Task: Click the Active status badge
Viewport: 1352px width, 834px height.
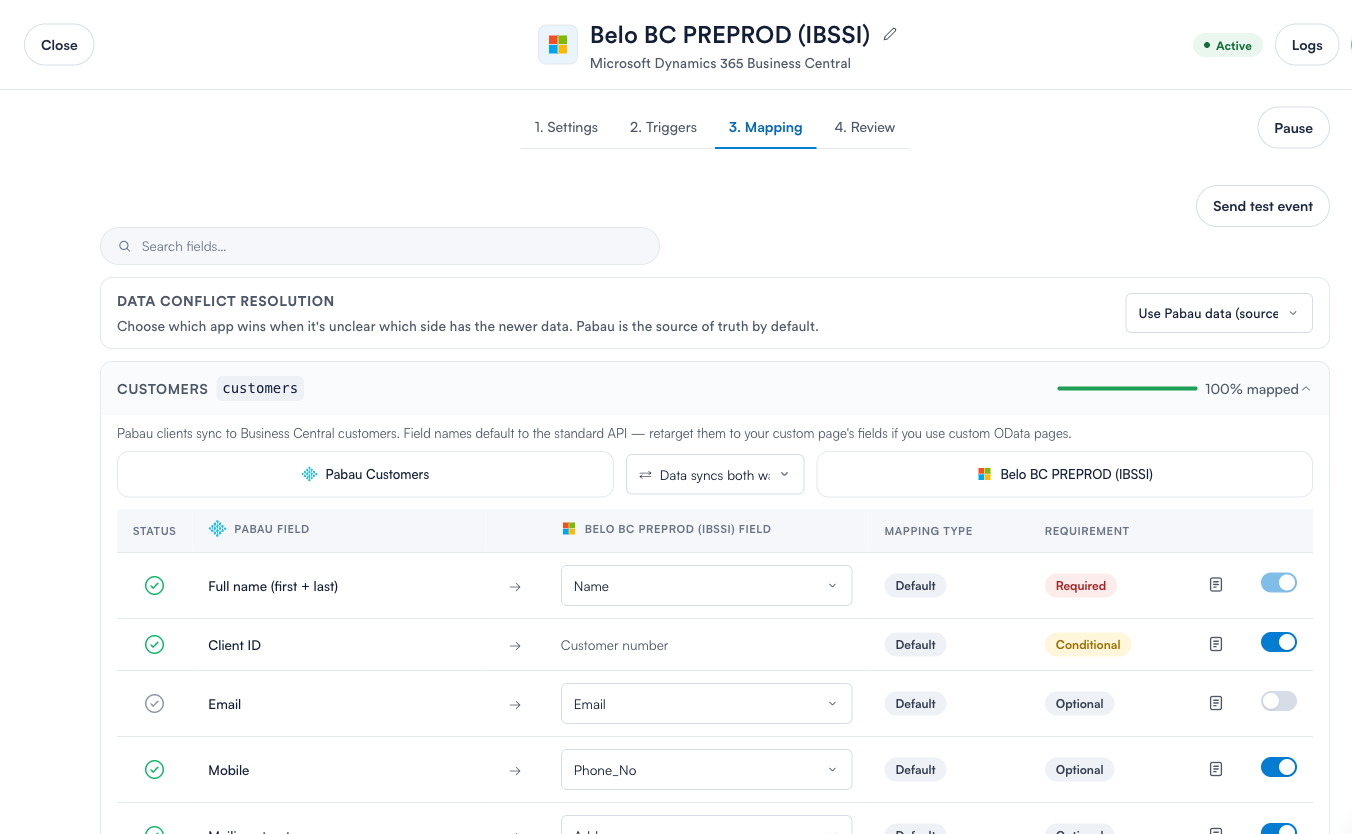Action: click(x=1228, y=46)
